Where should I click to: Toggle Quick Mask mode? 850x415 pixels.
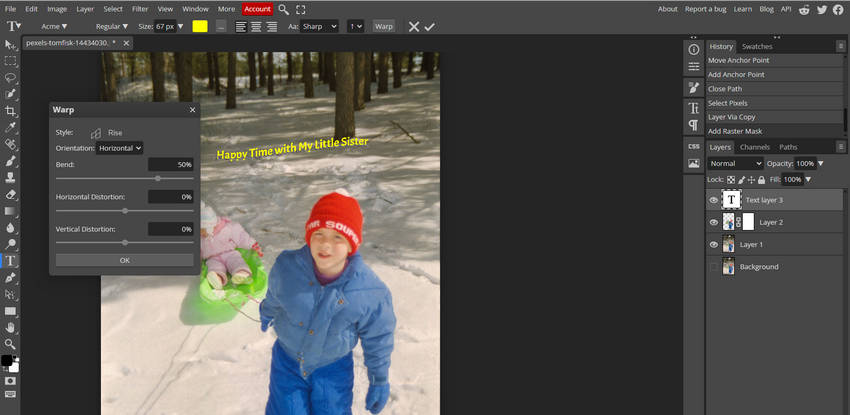10,380
